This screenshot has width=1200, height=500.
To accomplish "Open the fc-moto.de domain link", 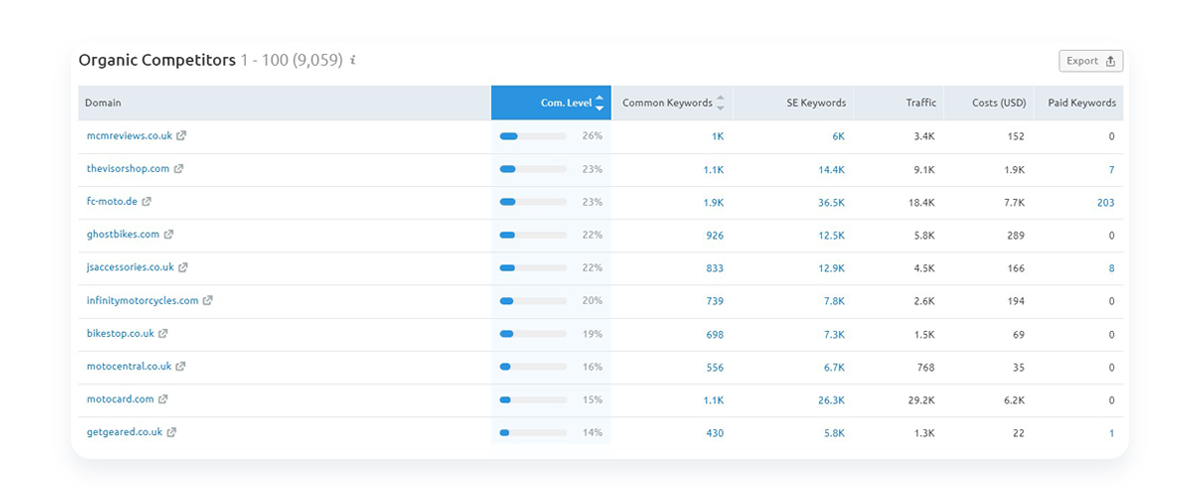I will point(112,202).
